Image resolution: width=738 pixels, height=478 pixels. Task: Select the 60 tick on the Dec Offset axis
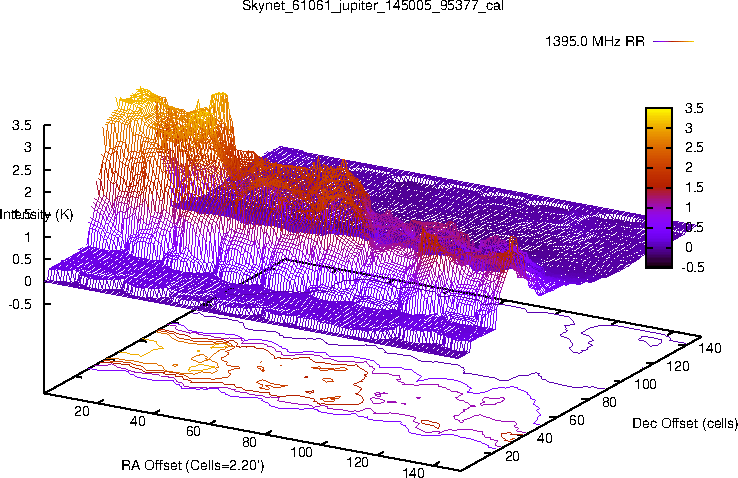(x=577, y=420)
